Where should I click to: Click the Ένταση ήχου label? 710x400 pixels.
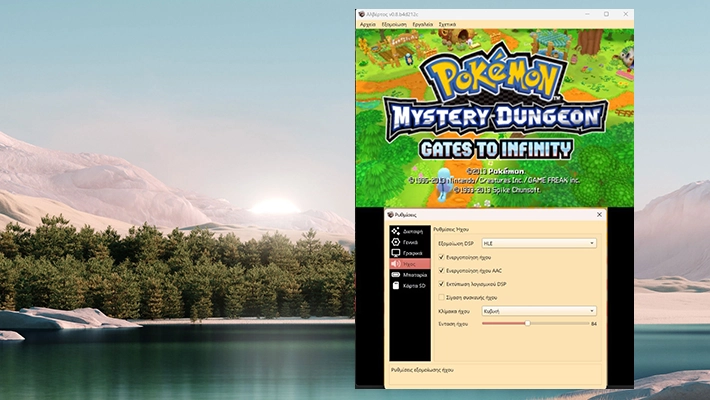[x=453, y=324]
